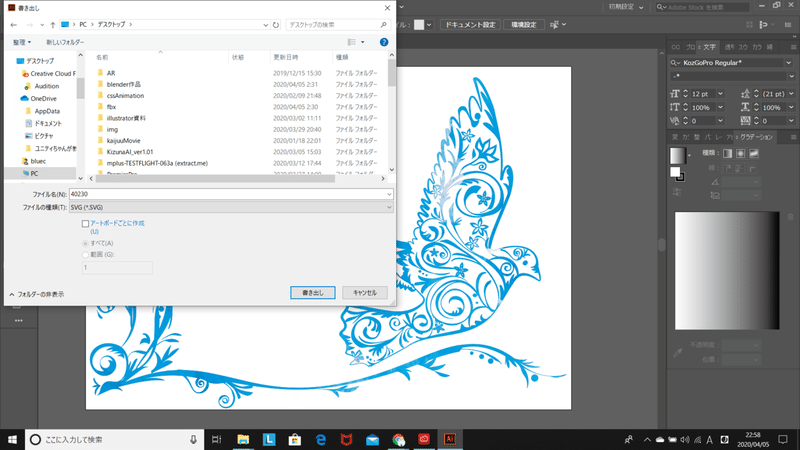Open the KozGoPro font family dropdown
Screen dimensions: 800x450
pyautogui.click(x=789, y=63)
